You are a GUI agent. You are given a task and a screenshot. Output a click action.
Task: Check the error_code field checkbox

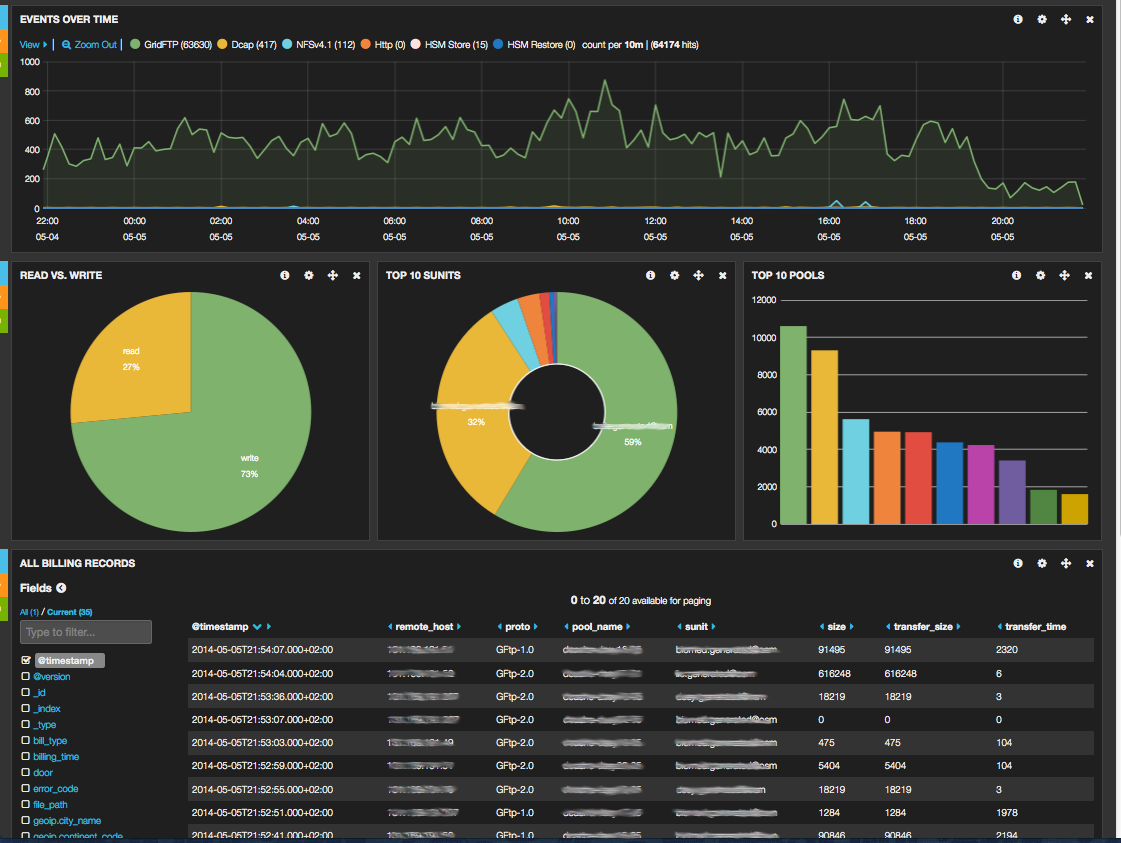[26, 789]
